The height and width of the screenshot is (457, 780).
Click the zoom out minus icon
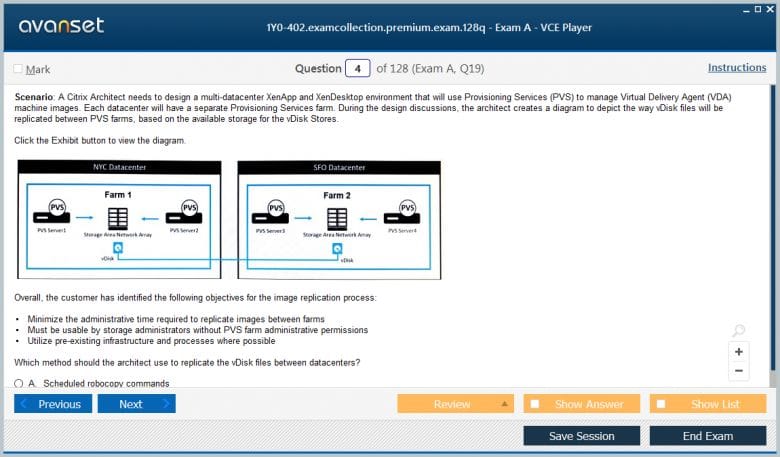(739, 371)
